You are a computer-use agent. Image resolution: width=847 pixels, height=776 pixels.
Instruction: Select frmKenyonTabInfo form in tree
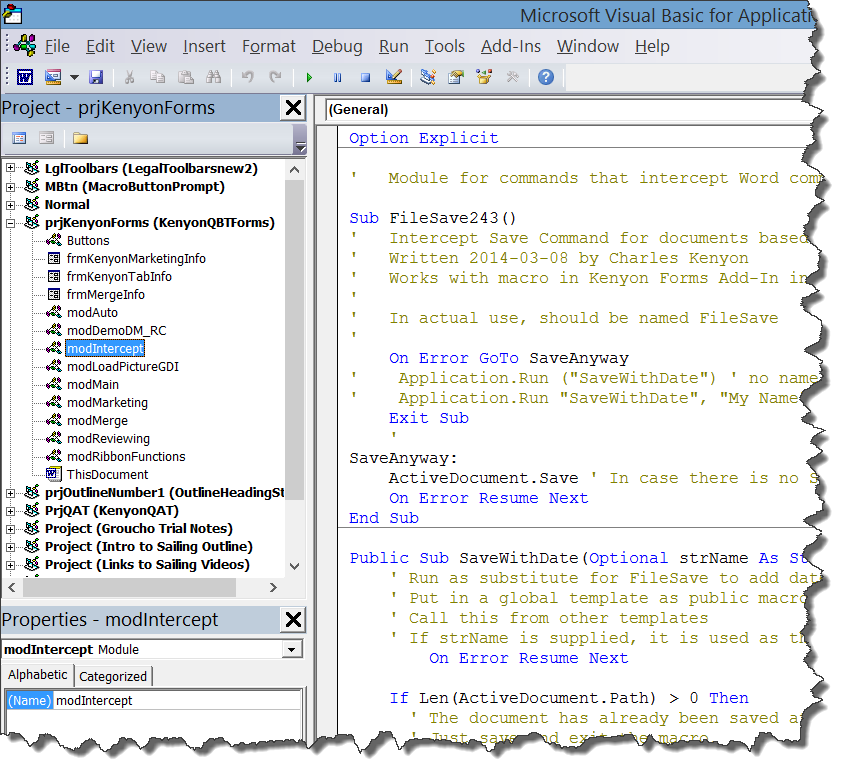tap(119, 276)
